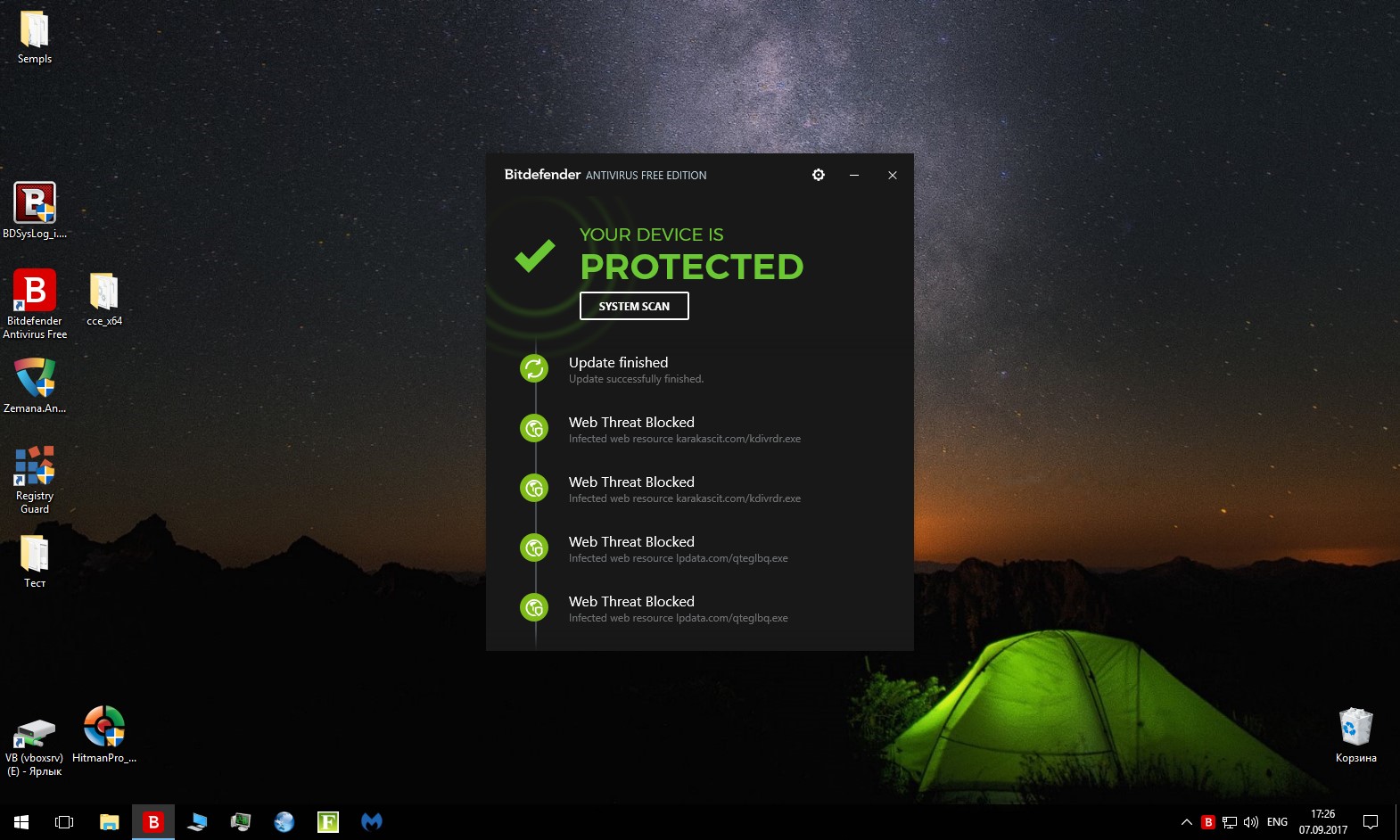This screenshot has height=840, width=1400.
Task: Open clock showing 17:26 07.09.2017
Action: pyautogui.click(x=1323, y=822)
